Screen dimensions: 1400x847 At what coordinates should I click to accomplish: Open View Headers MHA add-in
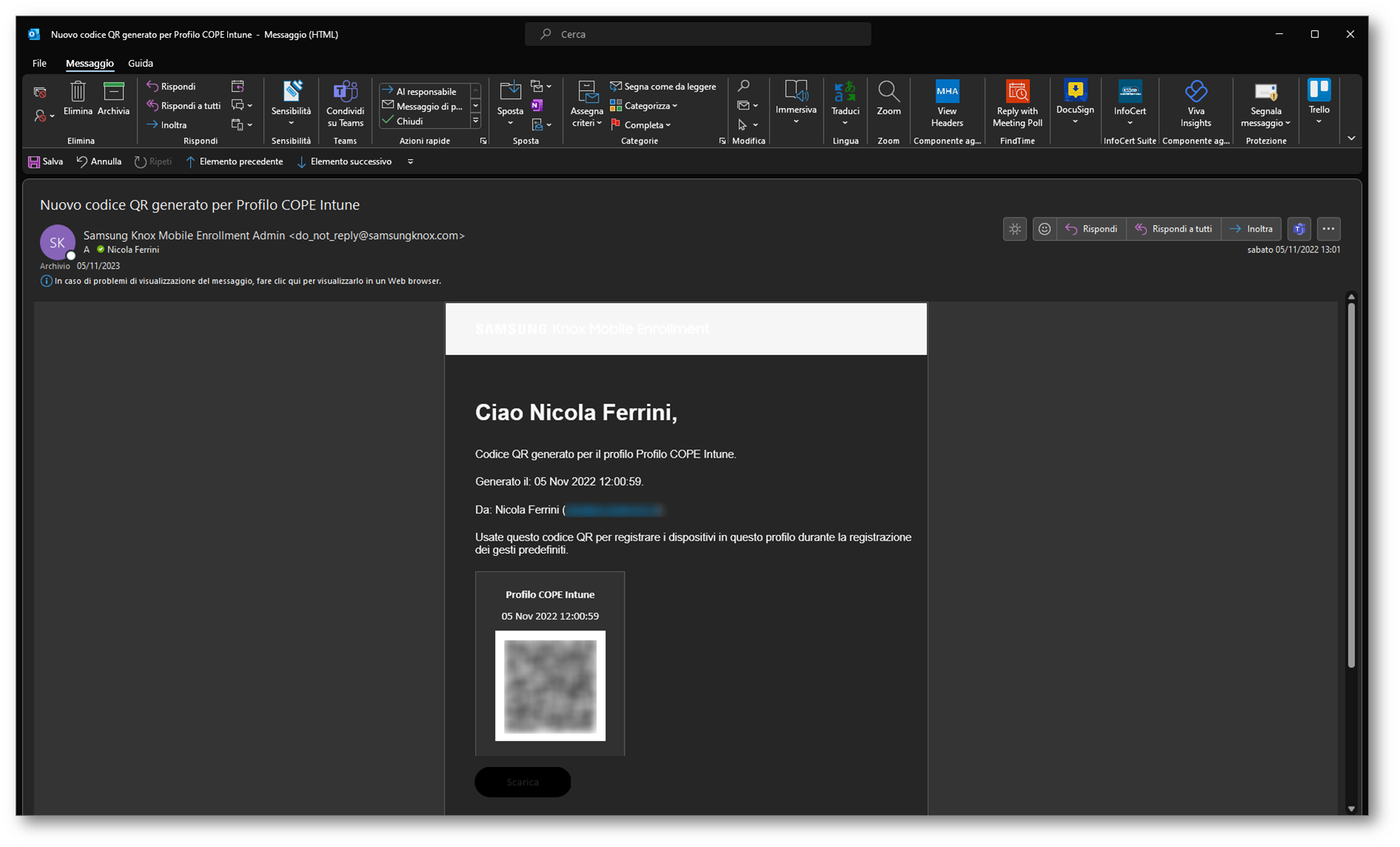point(947,104)
